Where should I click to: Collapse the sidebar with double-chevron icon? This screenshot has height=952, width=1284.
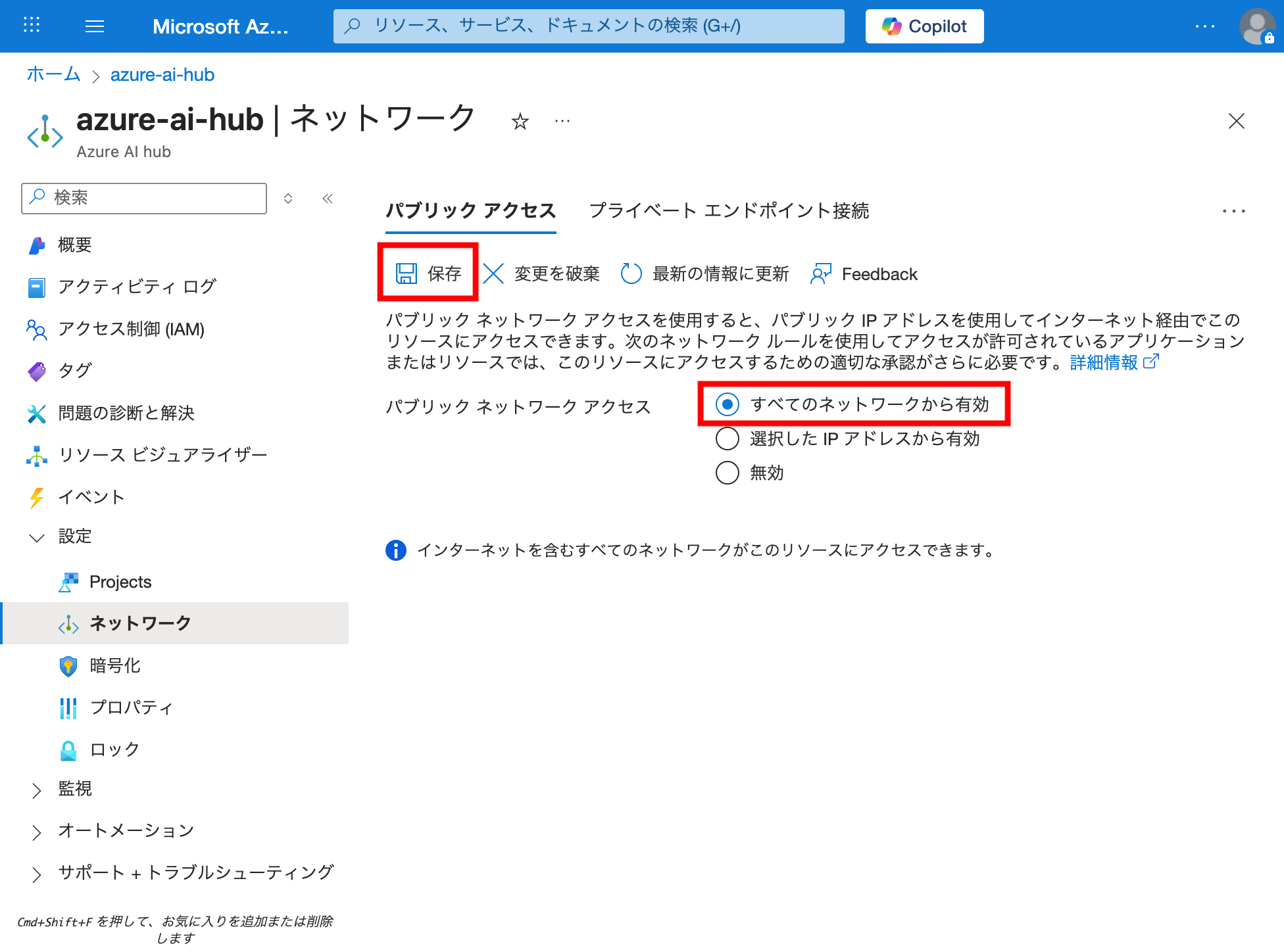point(328,199)
